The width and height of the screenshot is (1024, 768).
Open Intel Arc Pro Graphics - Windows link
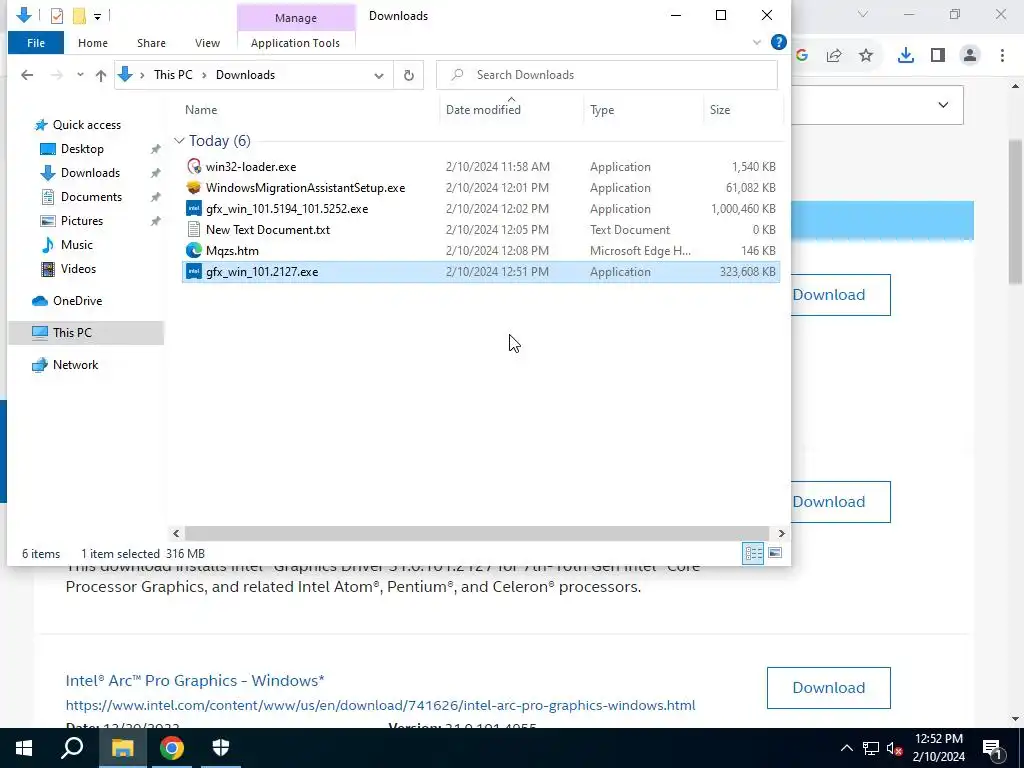(x=195, y=680)
